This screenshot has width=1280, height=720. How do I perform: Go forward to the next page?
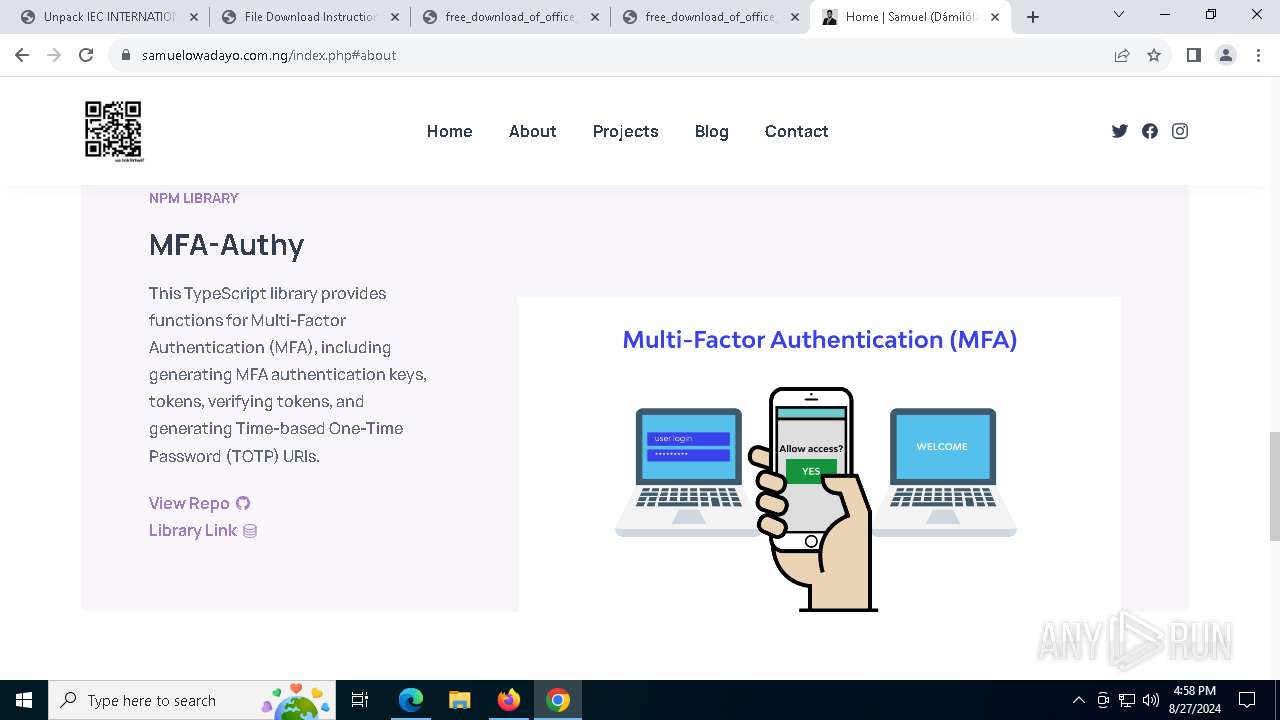[x=54, y=55]
